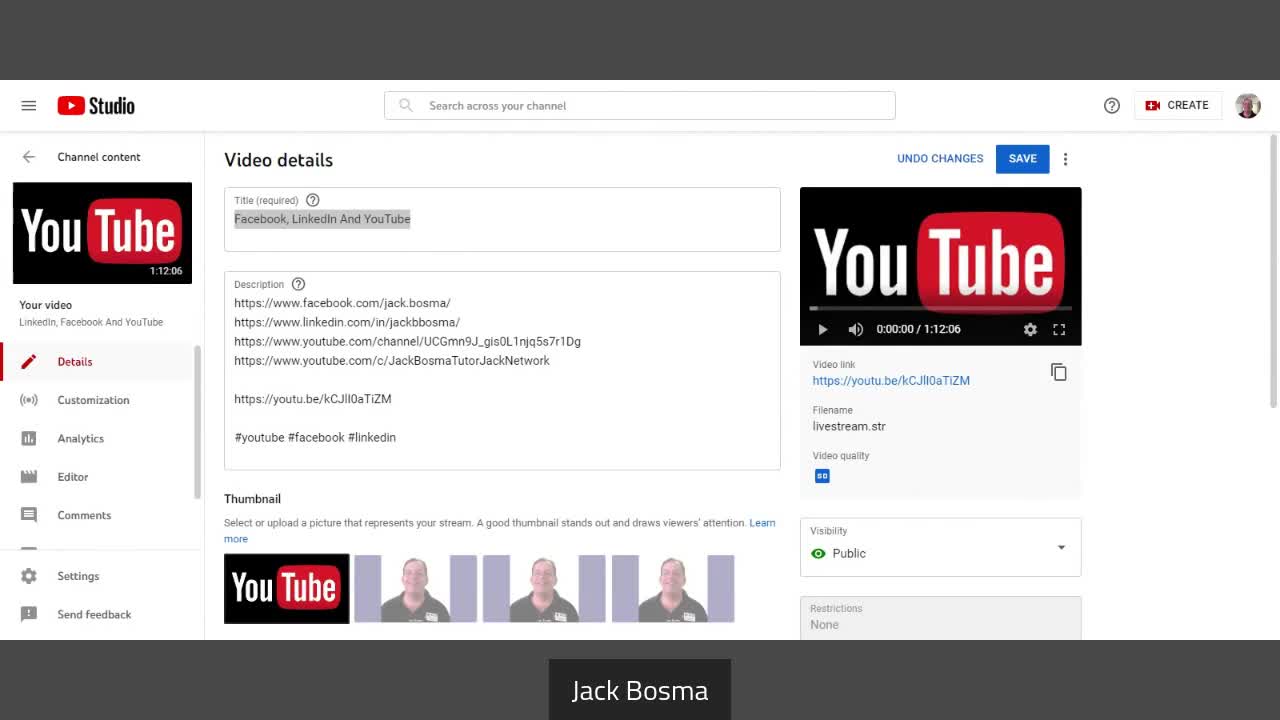The height and width of the screenshot is (720, 1280).
Task: Click the Description help question-mark icon
Action: pyautogui.click(x=298, y=284)
